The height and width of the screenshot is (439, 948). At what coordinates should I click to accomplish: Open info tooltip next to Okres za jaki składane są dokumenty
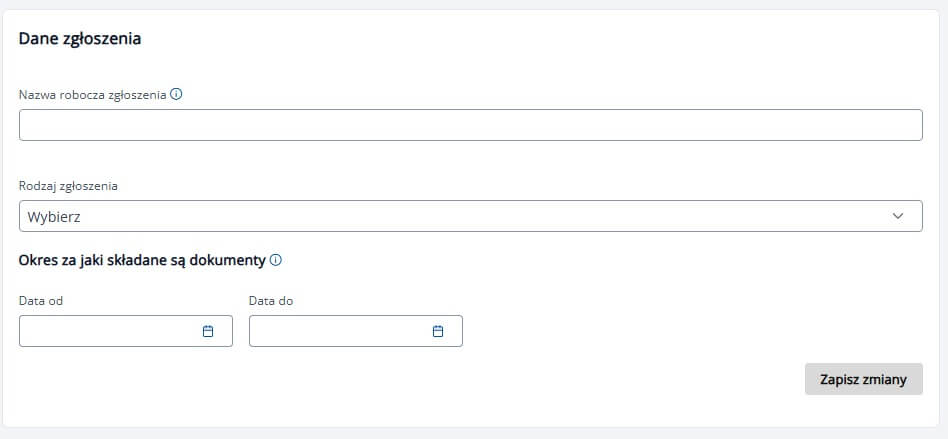coord(276,261)
